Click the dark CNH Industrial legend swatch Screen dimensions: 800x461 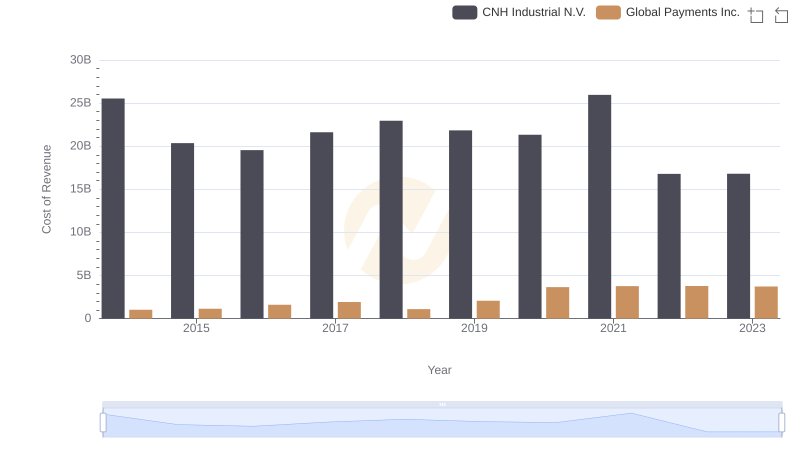[x=464, y=12]
